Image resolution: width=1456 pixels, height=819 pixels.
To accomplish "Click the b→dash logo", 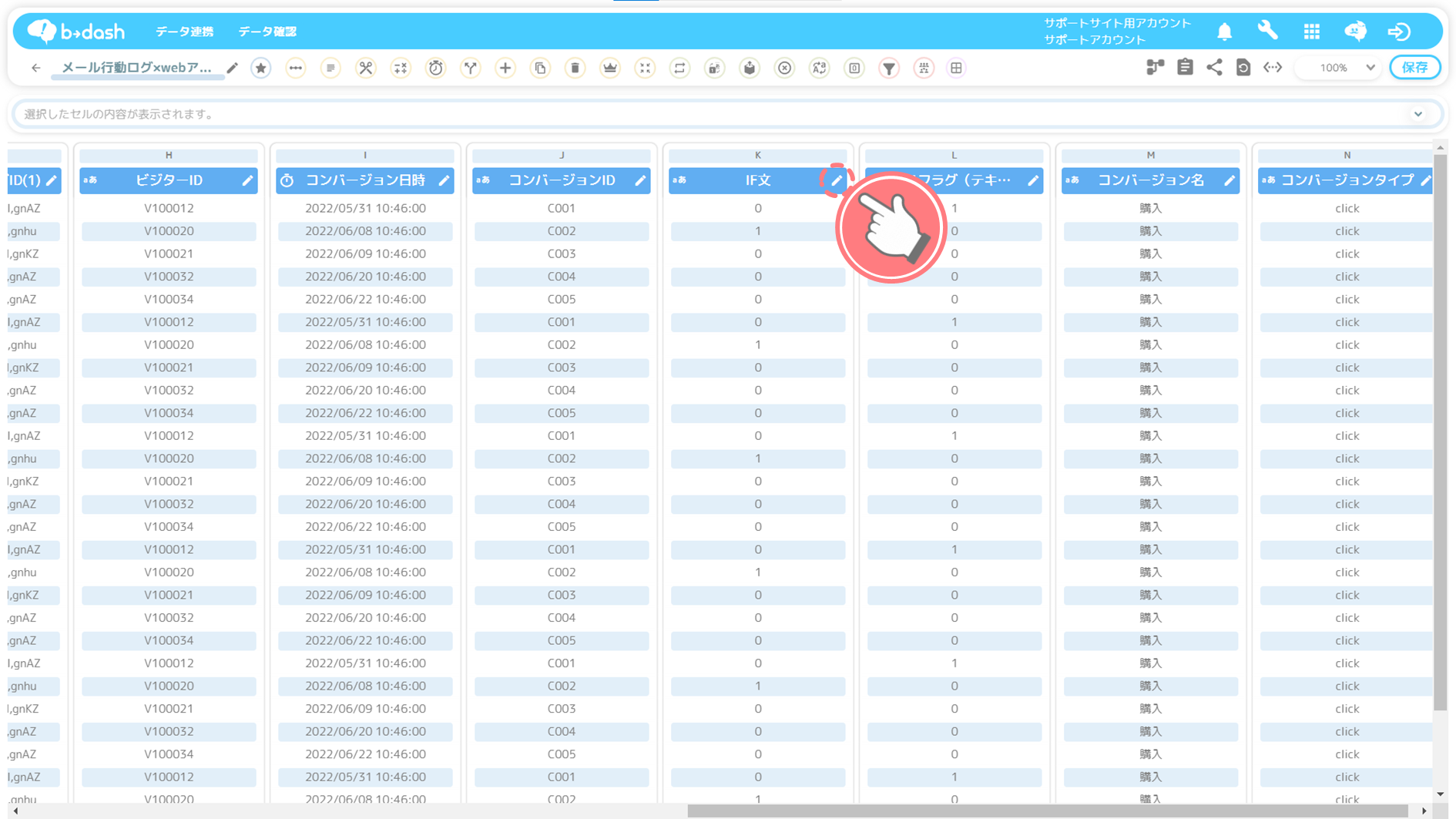I will click(x=76, y=31).
